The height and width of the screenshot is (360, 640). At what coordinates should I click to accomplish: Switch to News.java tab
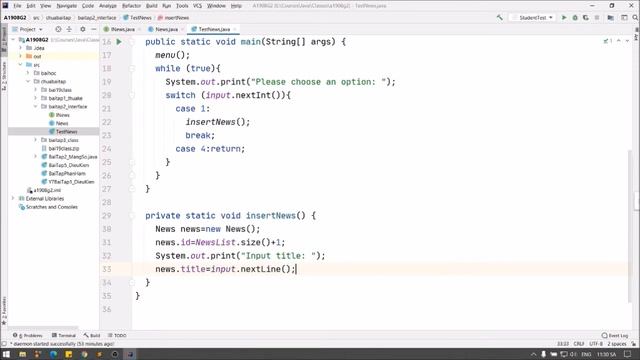[166, 29]
